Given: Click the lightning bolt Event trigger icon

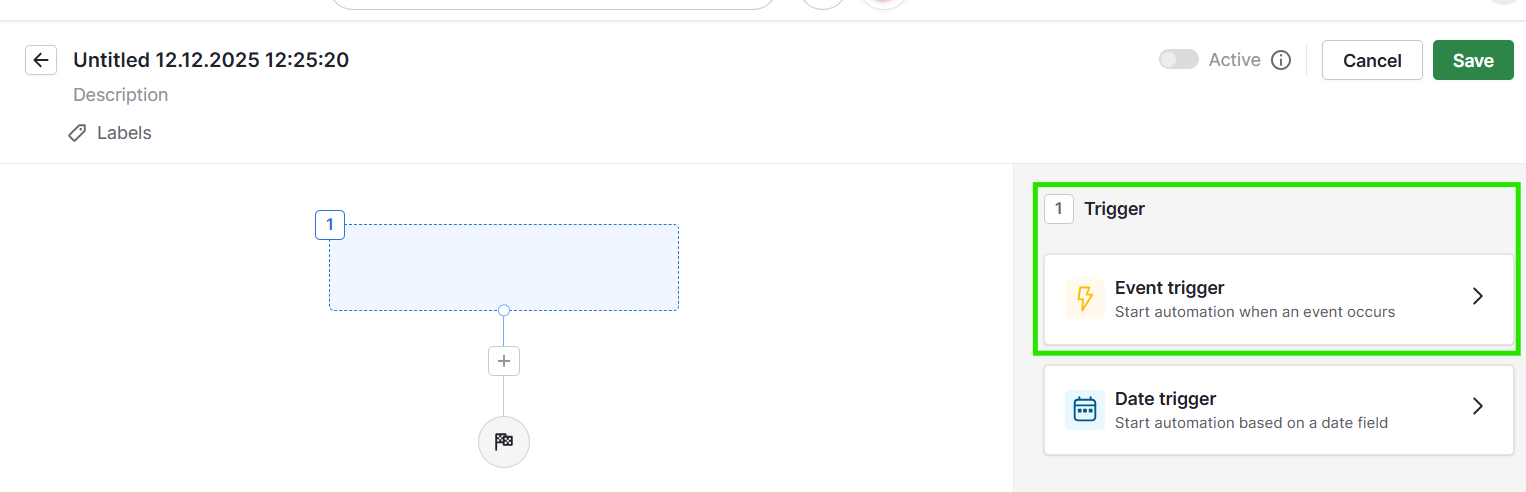Looking at the screenshot, I should (1085, 299).
